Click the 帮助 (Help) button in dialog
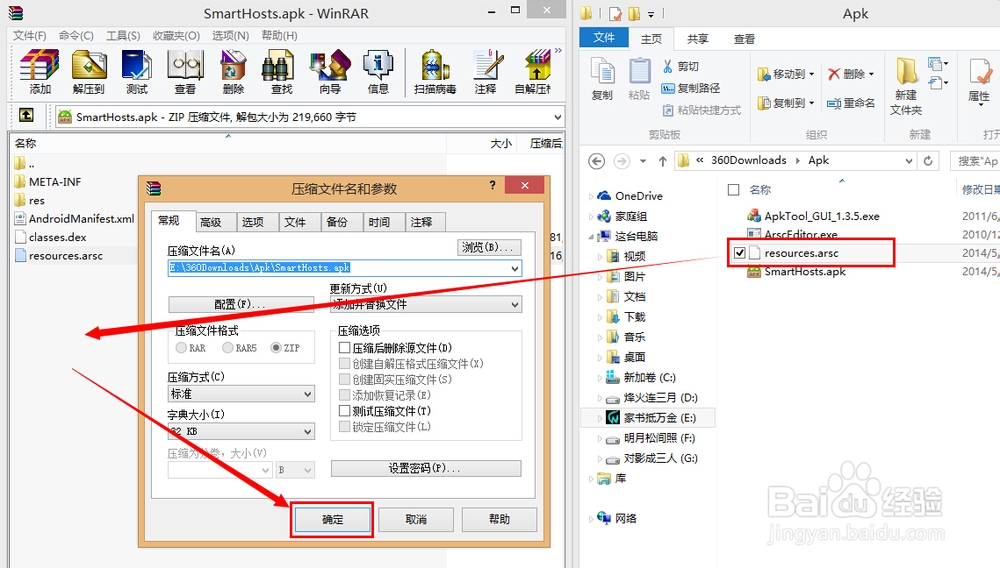The image size is (1000, 568). tap(499, 520)
